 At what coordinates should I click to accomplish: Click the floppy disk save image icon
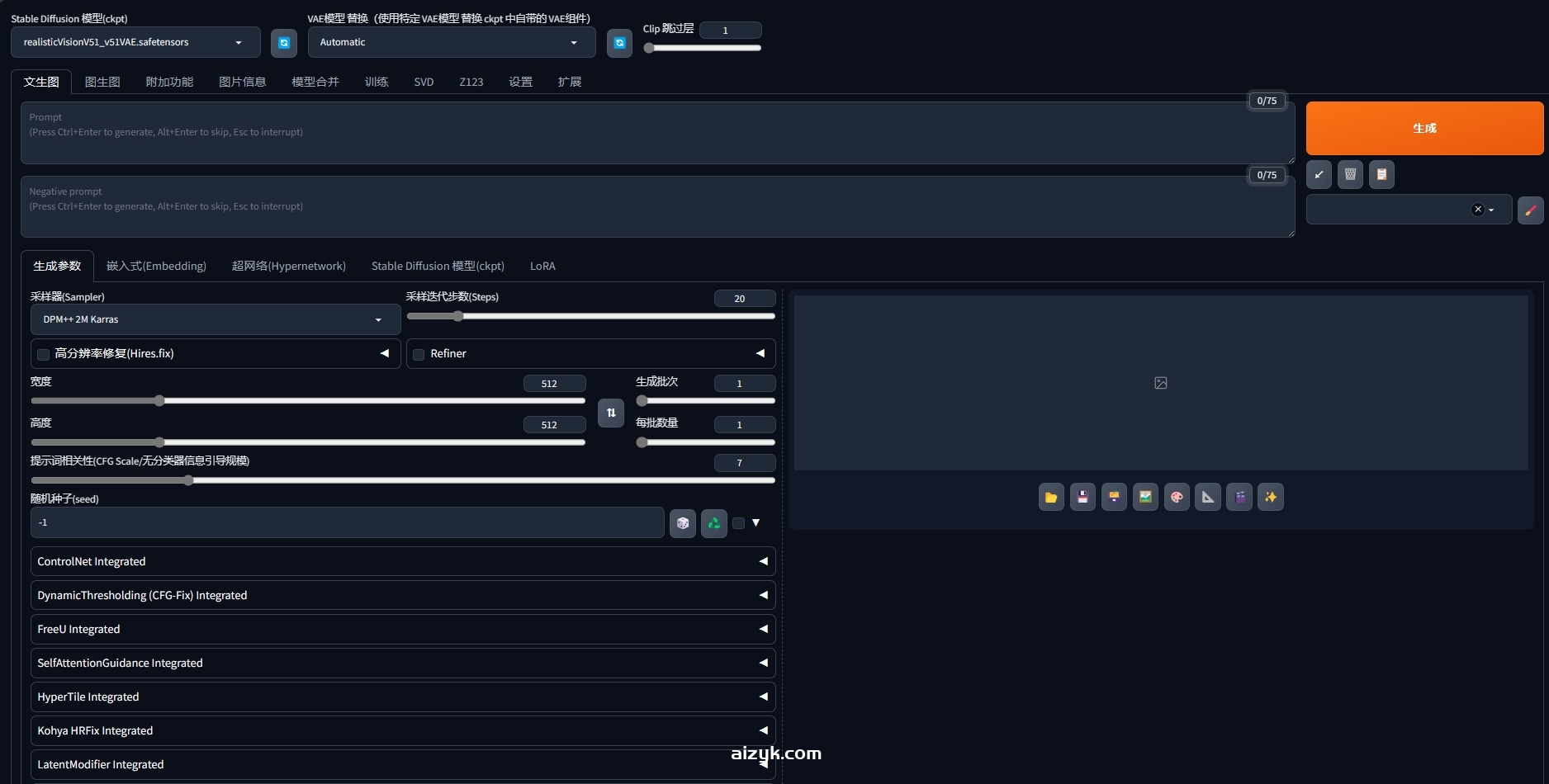(1082, 498)
